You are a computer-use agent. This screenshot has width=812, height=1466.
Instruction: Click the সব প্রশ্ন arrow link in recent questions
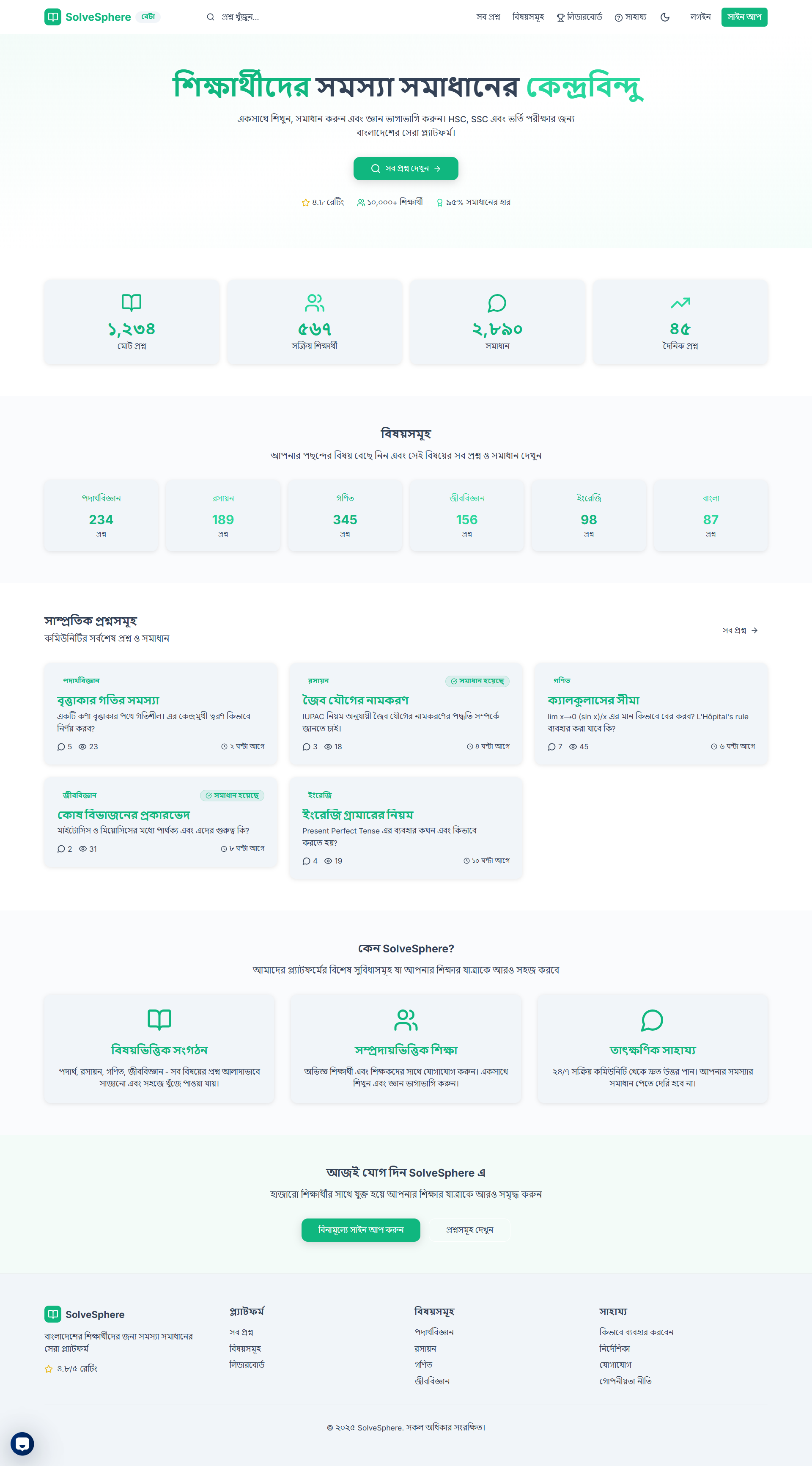coord(740,630)
